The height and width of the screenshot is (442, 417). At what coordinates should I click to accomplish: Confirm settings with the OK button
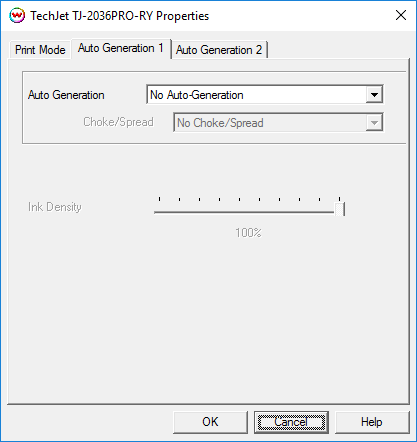(210, 422)
